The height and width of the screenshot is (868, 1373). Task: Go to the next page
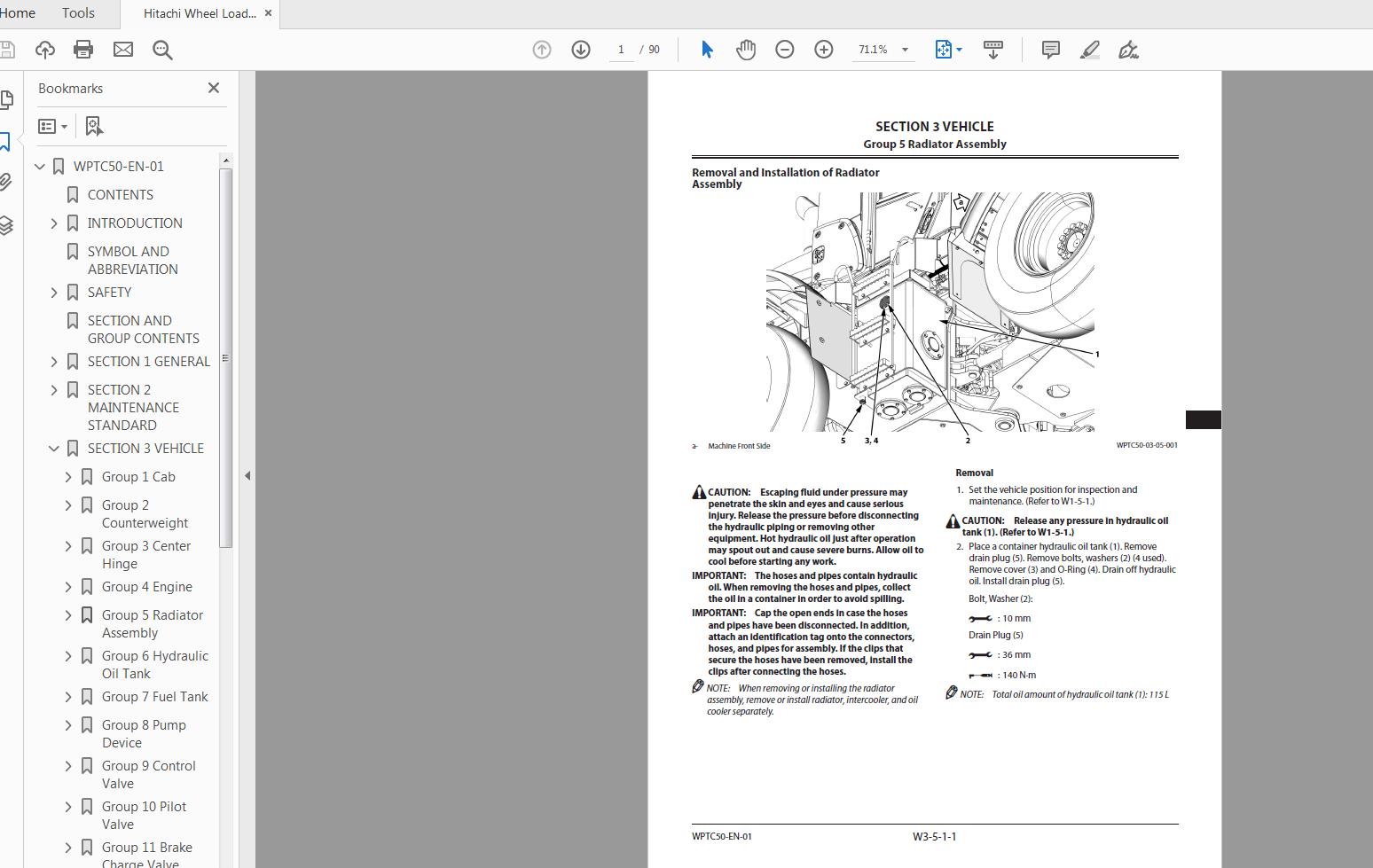tap(581, 50)
